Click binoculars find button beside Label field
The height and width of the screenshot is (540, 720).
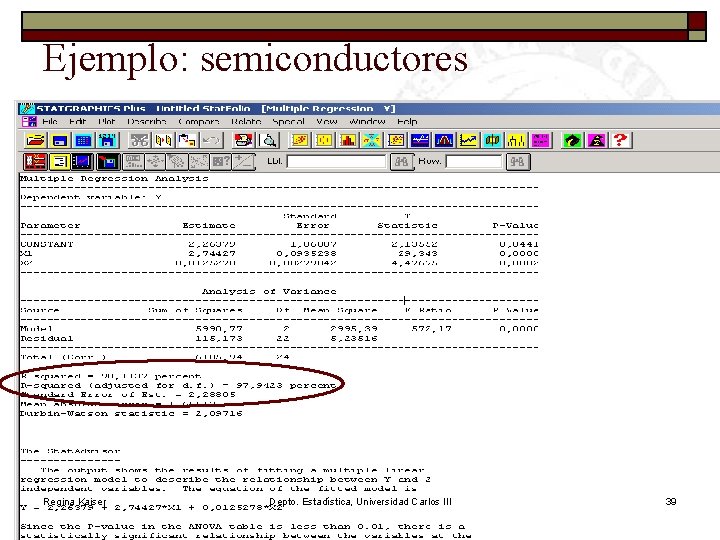(401, 162)
